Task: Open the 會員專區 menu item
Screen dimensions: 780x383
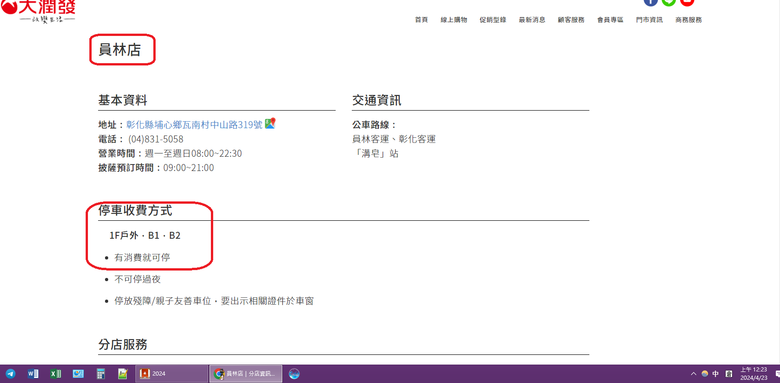Action: (610, 20)
